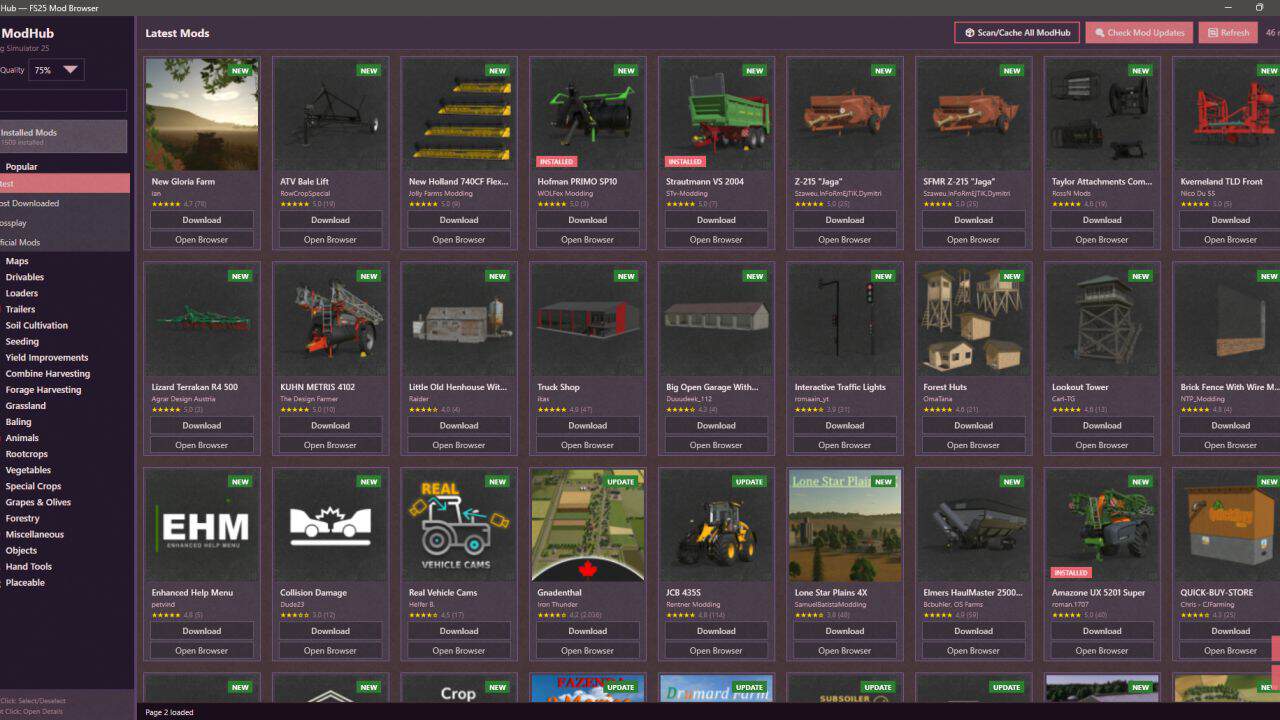Download the Amazone UX 5201 Super mod

1102,631
